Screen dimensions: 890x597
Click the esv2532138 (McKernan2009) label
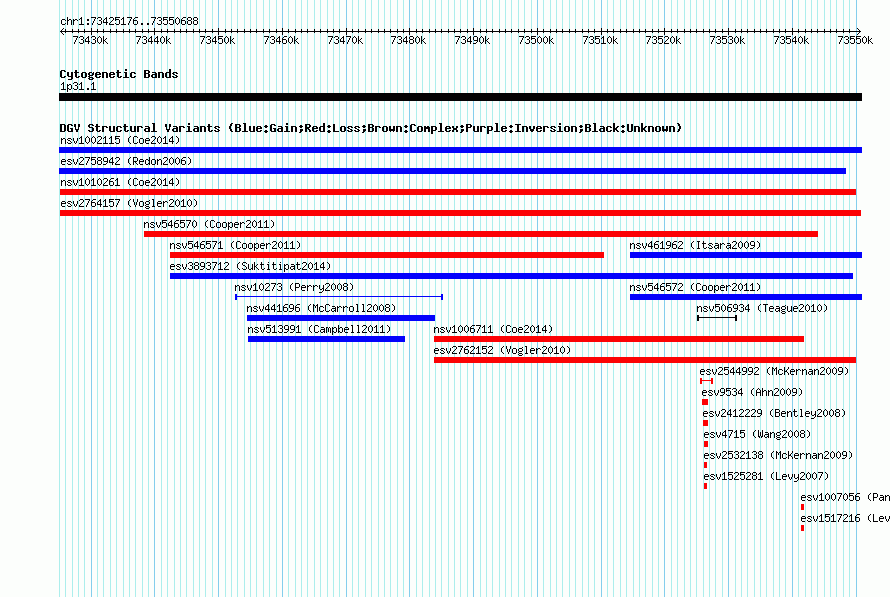(778, 455)
